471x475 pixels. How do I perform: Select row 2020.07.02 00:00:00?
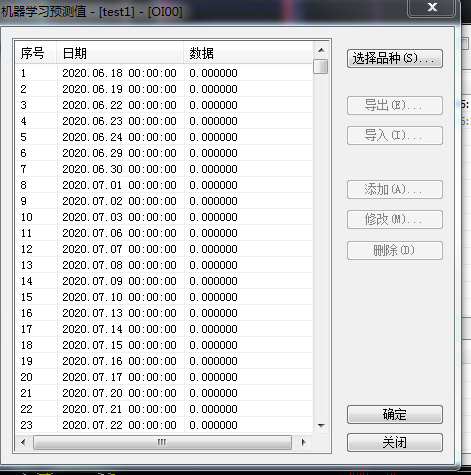pos(164,201)
